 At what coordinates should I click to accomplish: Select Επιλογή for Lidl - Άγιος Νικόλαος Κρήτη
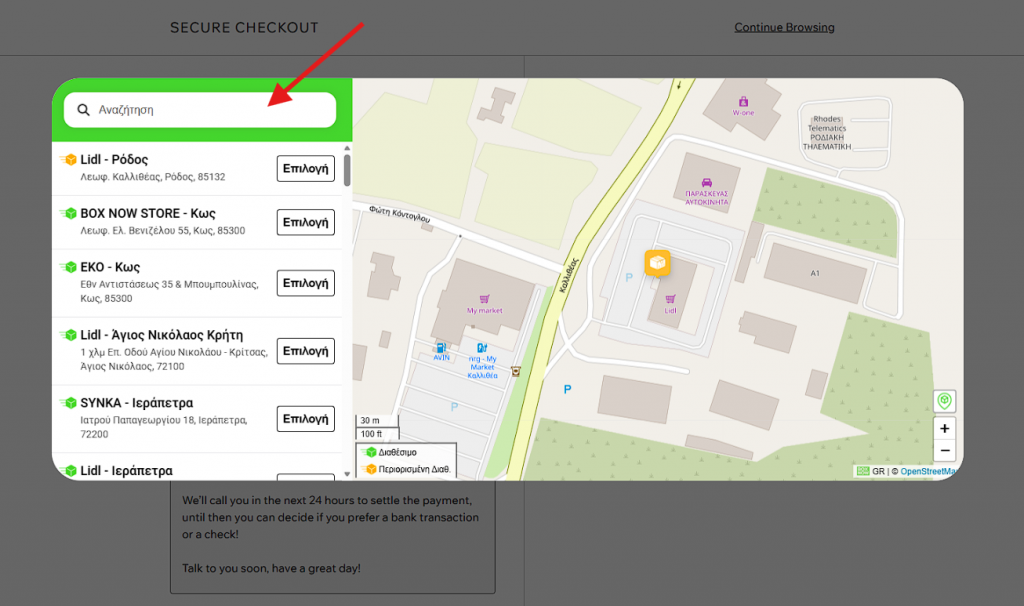[x=305, y=351]
